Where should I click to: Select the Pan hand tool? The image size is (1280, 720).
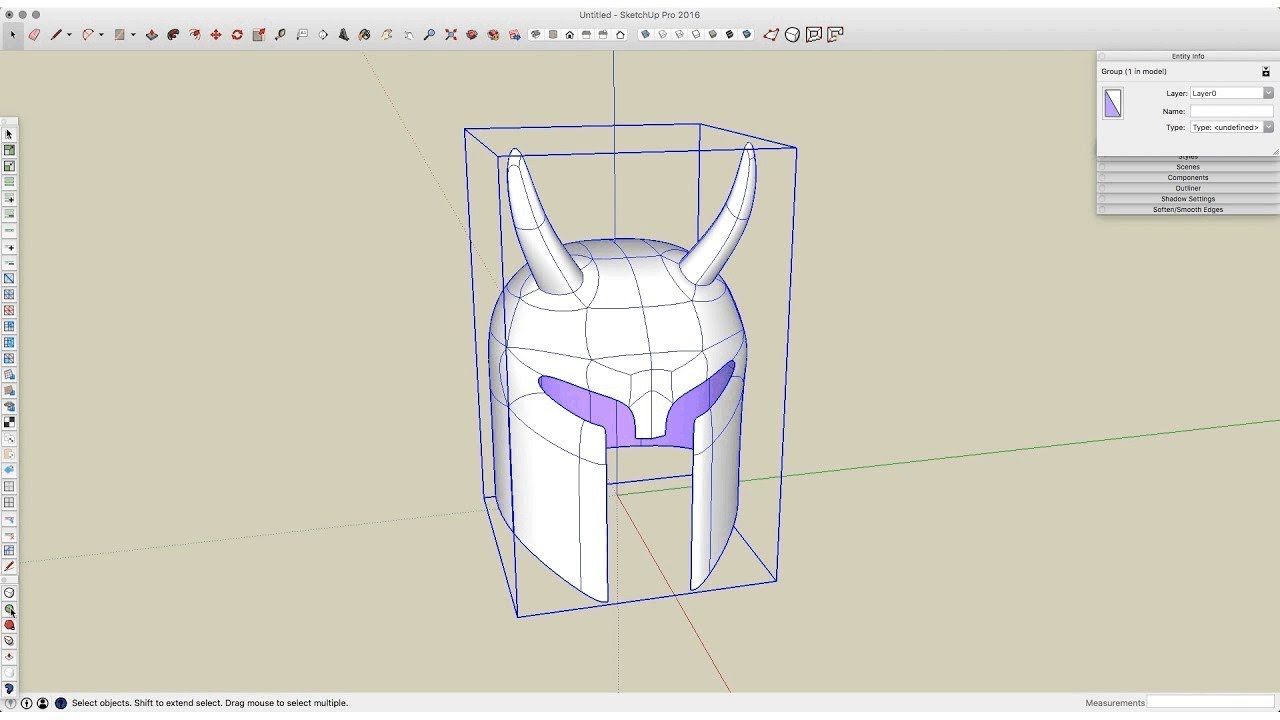tap(408, 34)
